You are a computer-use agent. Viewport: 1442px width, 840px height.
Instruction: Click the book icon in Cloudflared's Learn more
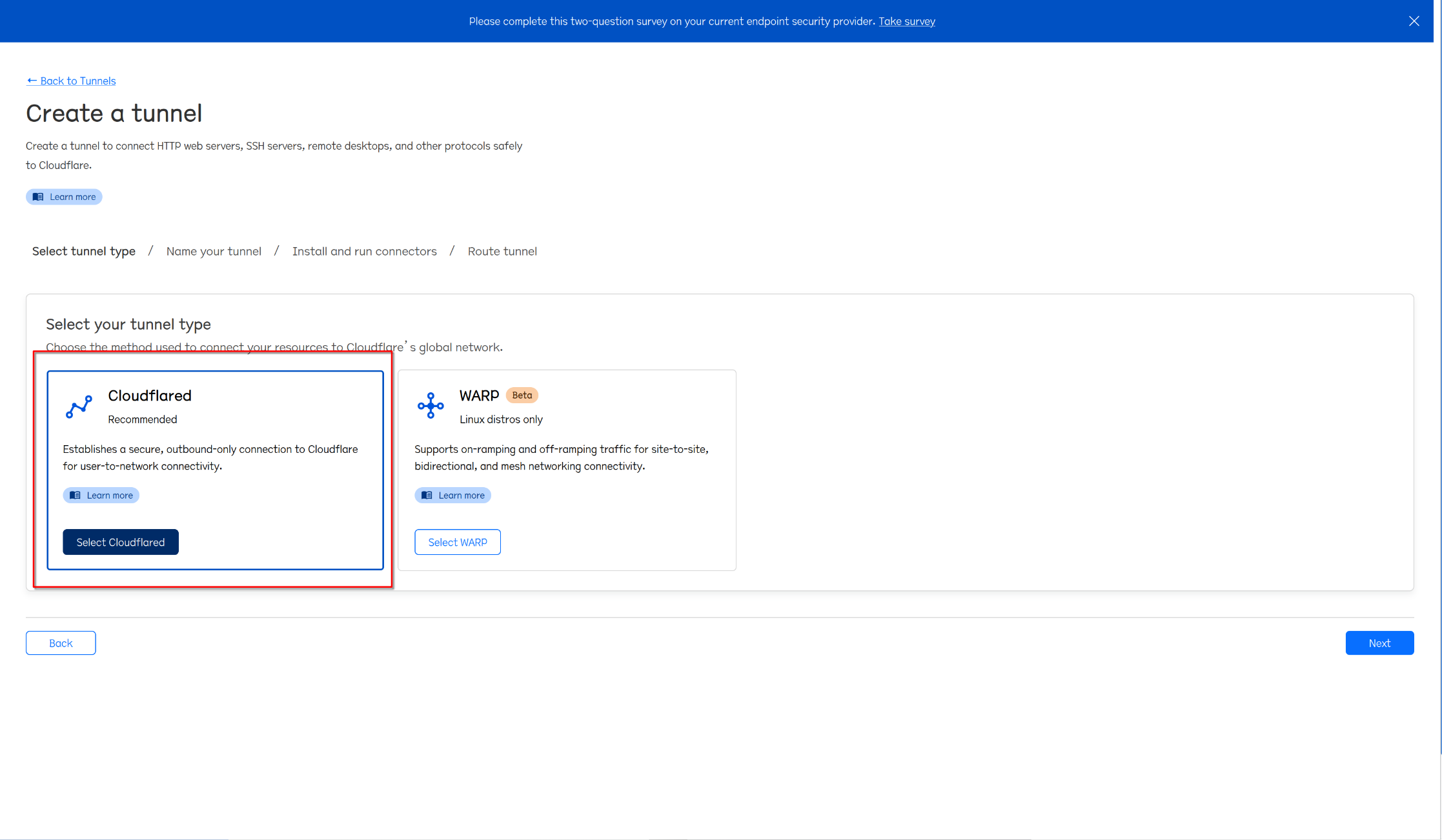click(75, 495)
